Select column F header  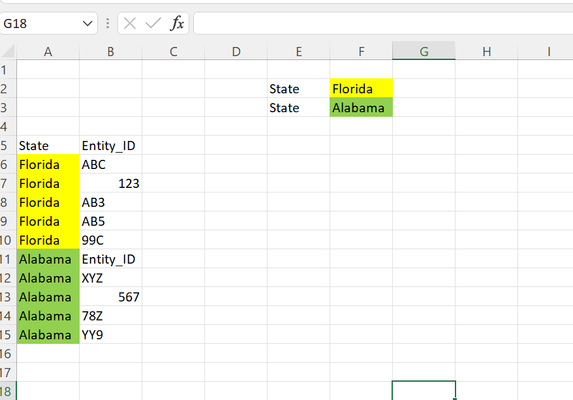361,51
